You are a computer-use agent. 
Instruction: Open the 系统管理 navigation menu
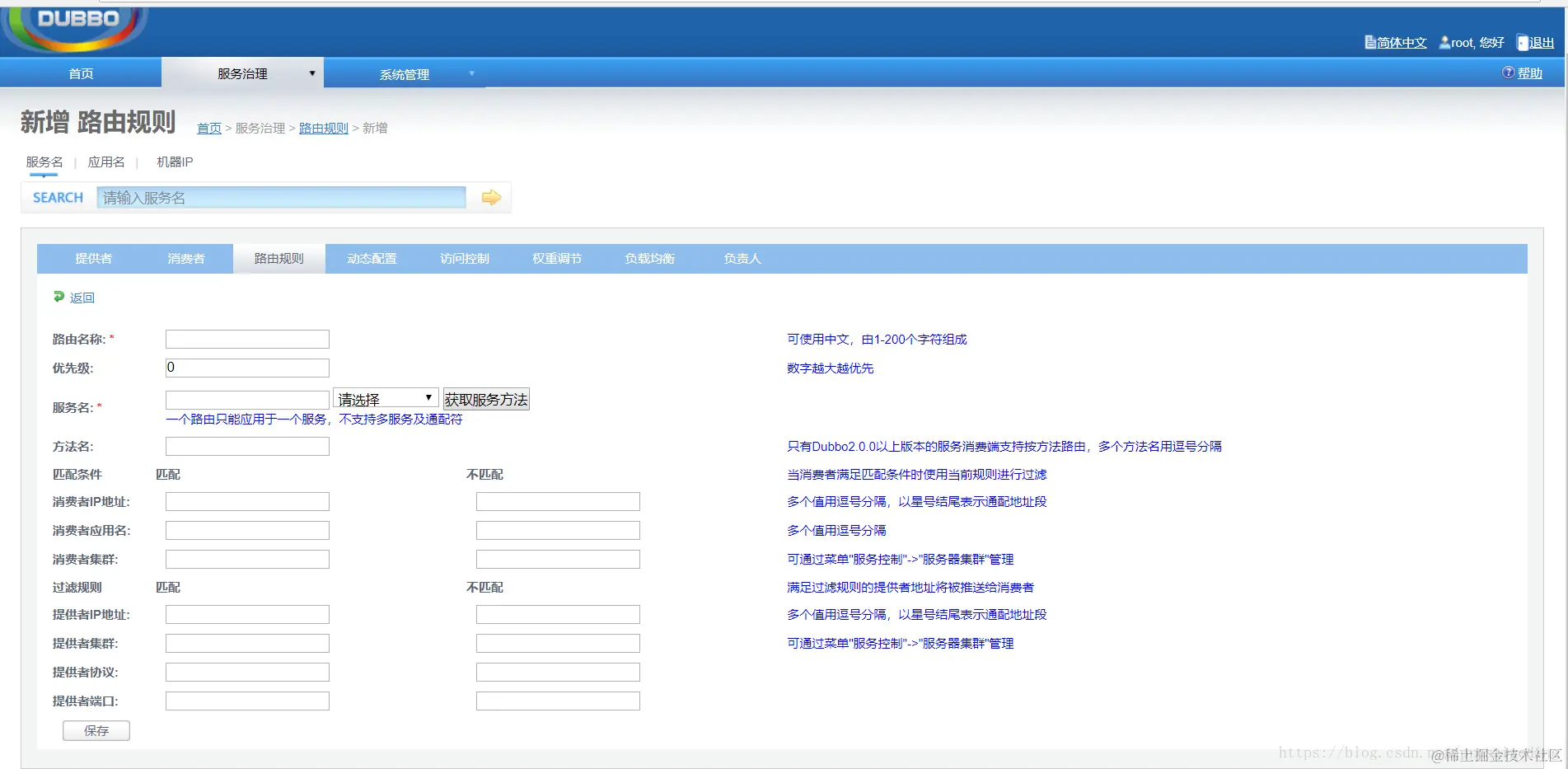(405, 74)
